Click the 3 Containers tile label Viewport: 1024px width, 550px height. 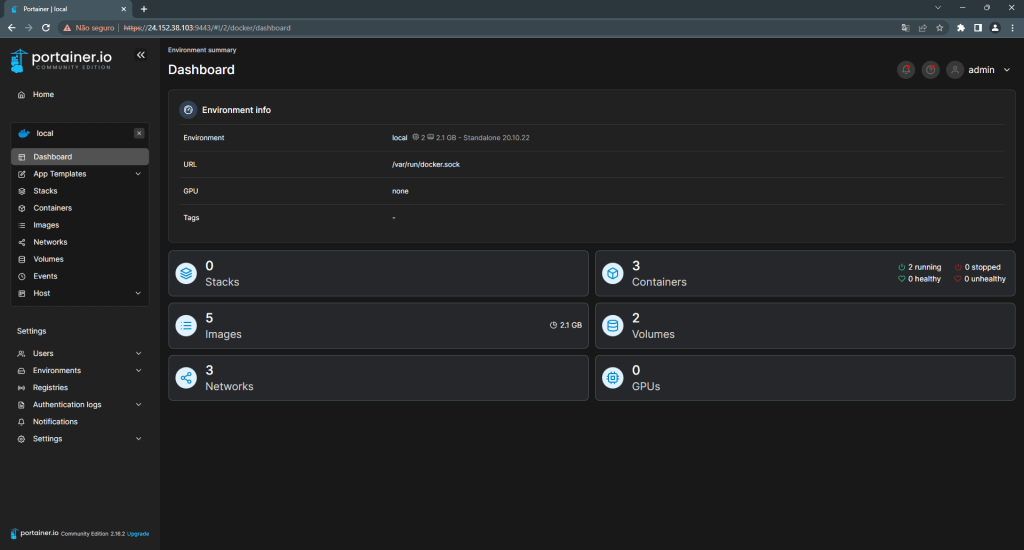pos(659,274)
